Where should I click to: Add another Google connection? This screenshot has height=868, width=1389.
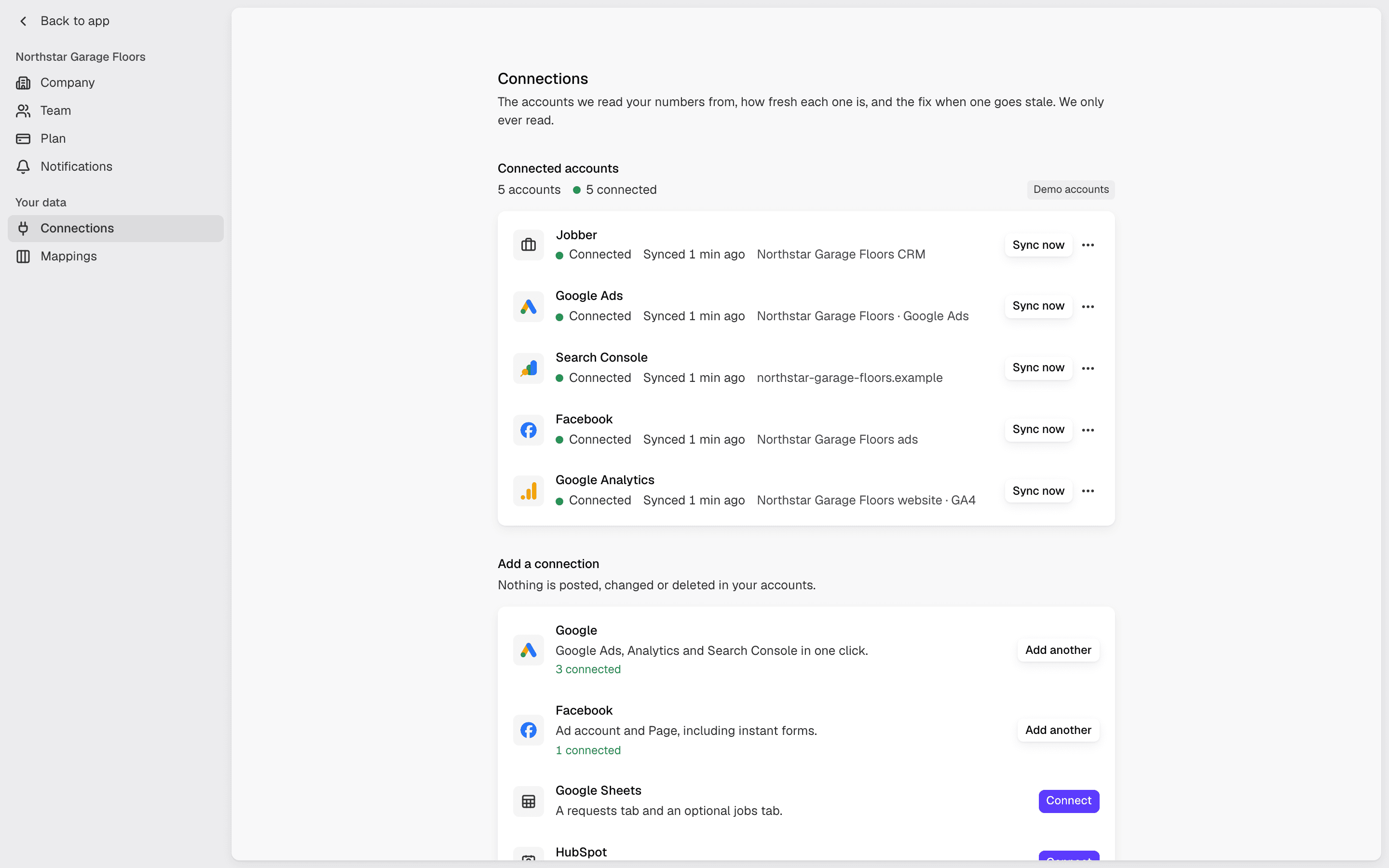click(1059, 651)
